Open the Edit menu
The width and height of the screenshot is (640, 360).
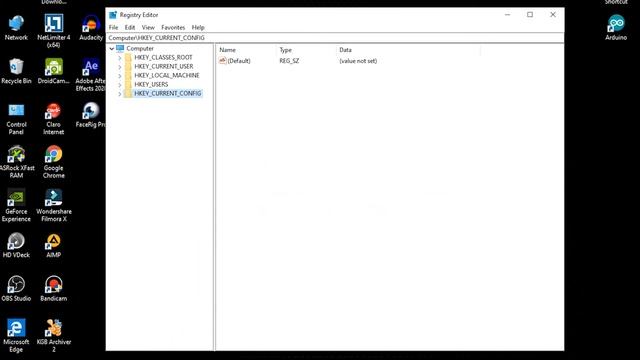tap(130, 27)
